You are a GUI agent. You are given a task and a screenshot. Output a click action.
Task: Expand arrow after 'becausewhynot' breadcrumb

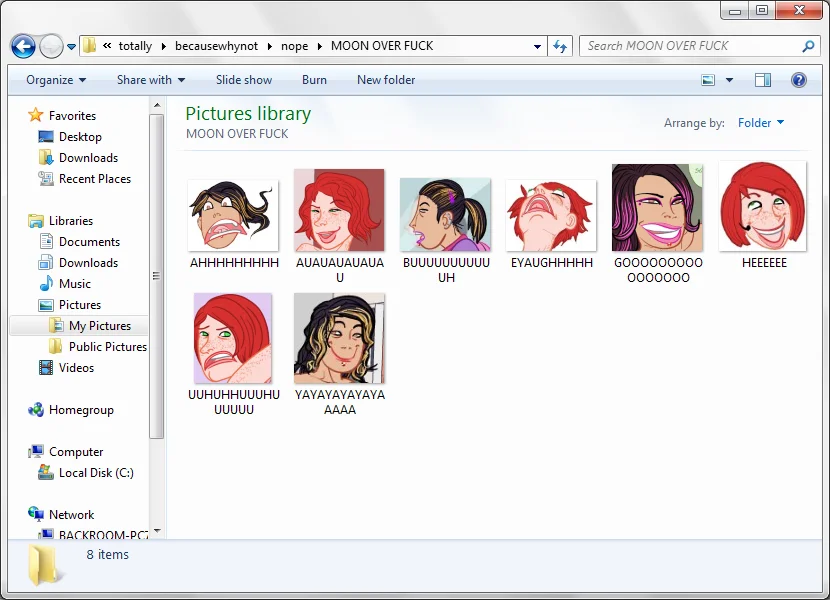tap(269, 46)
